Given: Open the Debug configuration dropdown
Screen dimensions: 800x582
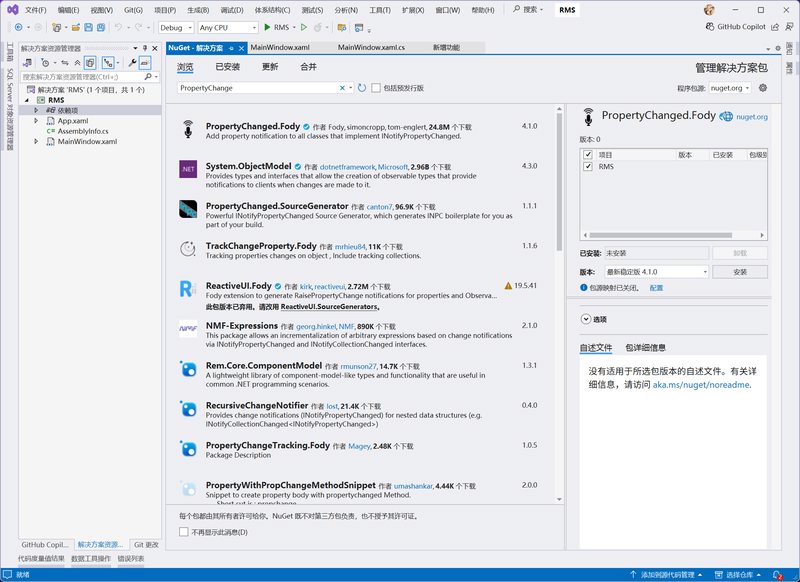Looking at the screenshot, I should (176, 27).
